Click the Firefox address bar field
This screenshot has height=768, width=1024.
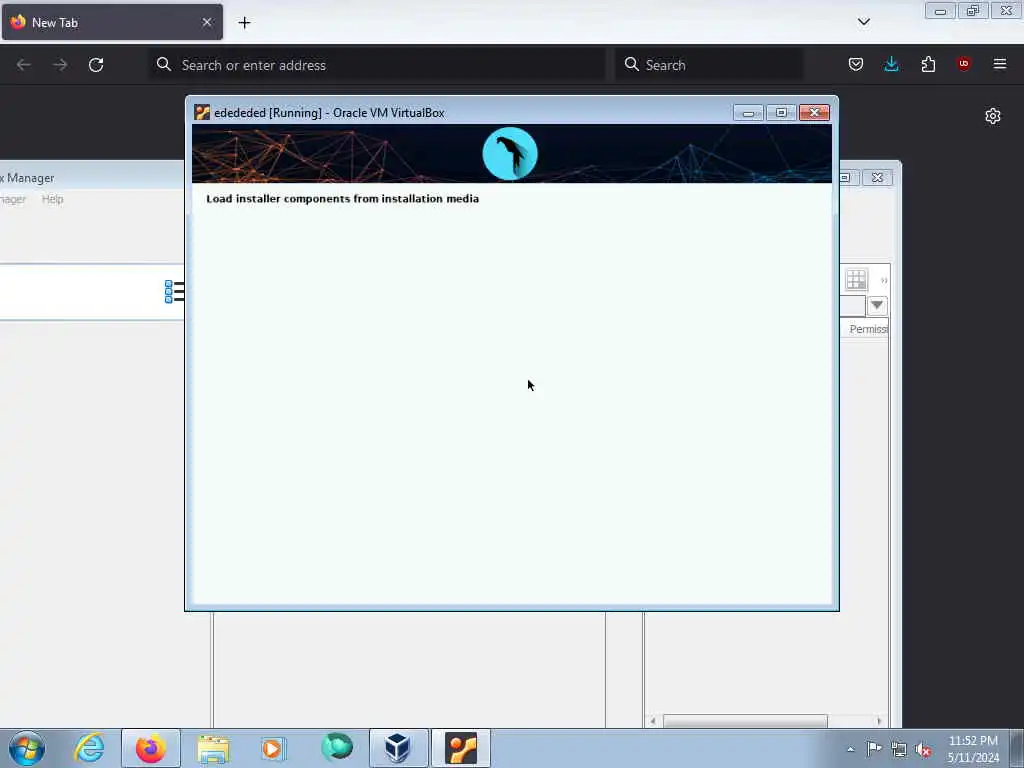[x=377, y=65]
